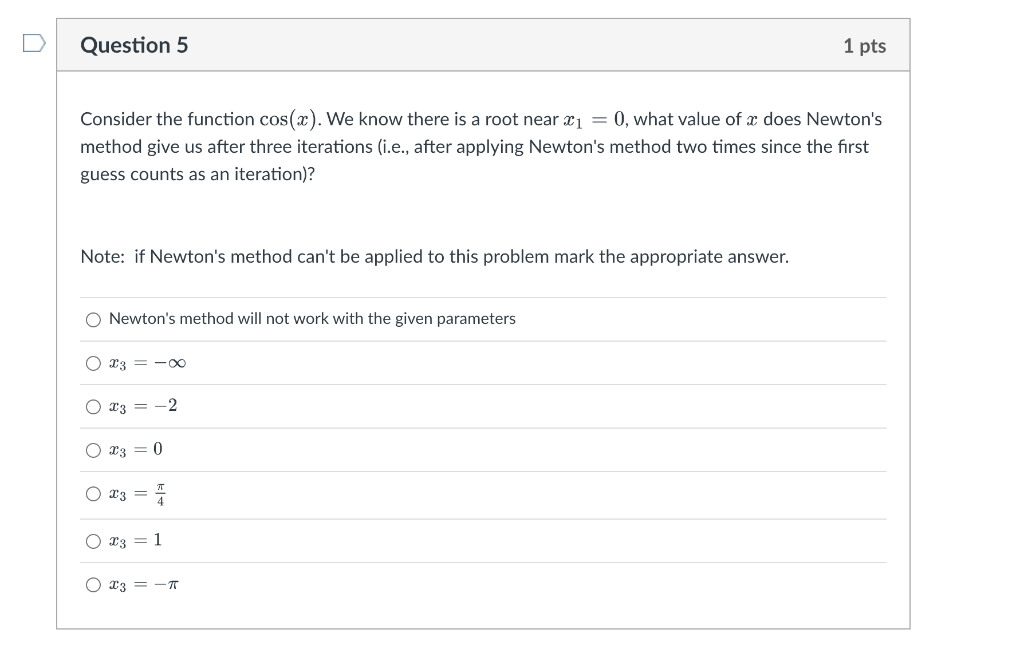1024x665 pixels.
Task: Select radio button for Newton's method will not work
Action: pos(93,319)
